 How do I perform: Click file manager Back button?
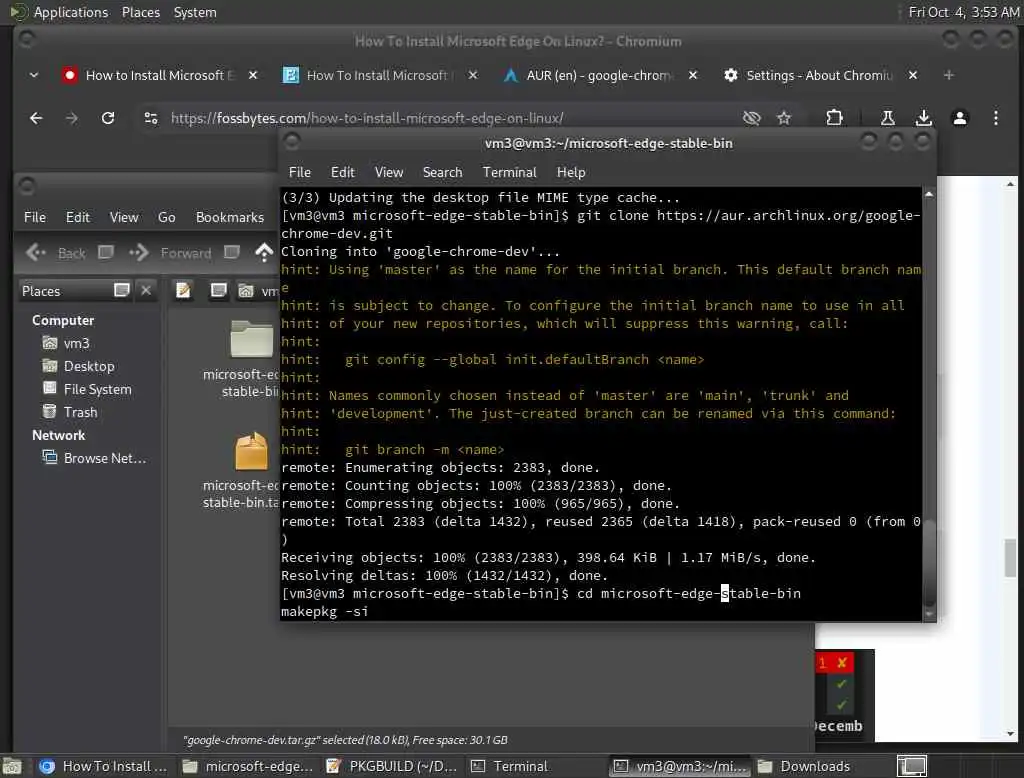(56, 253)
